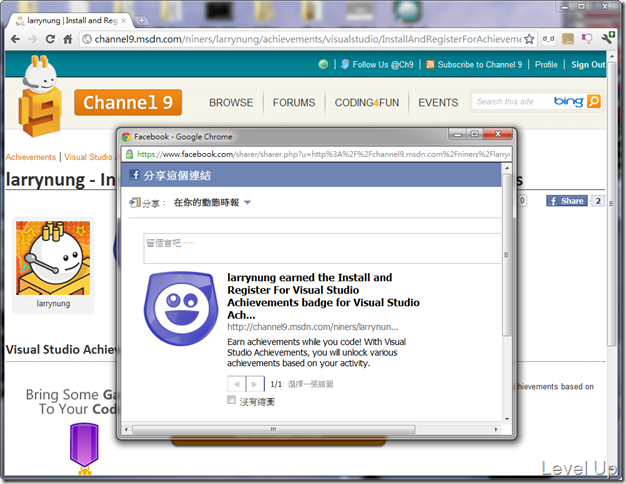The image size is (626, 484).
Task: Maximize the Facebook popup window
Action: point(475,134)
